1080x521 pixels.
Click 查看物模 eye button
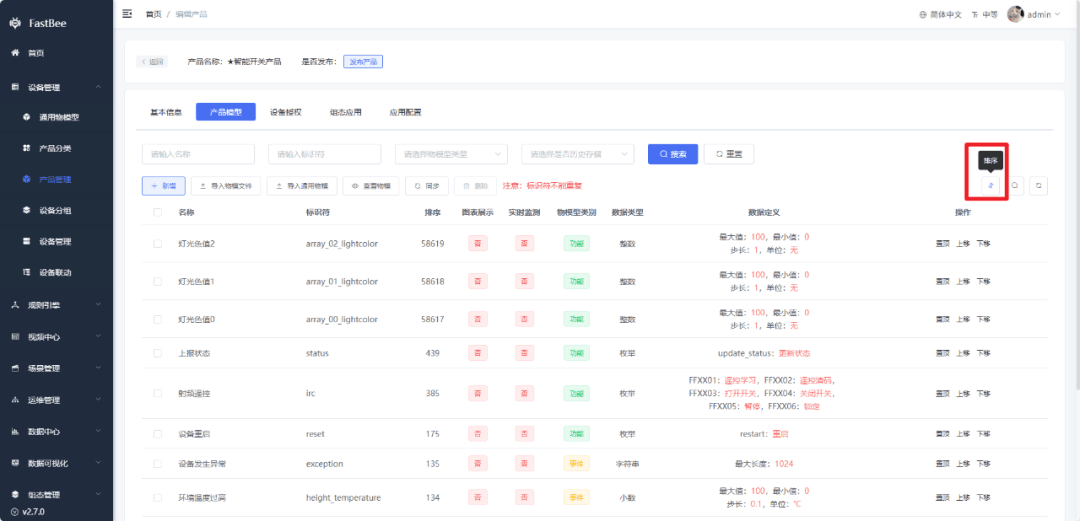pos(371,186)
